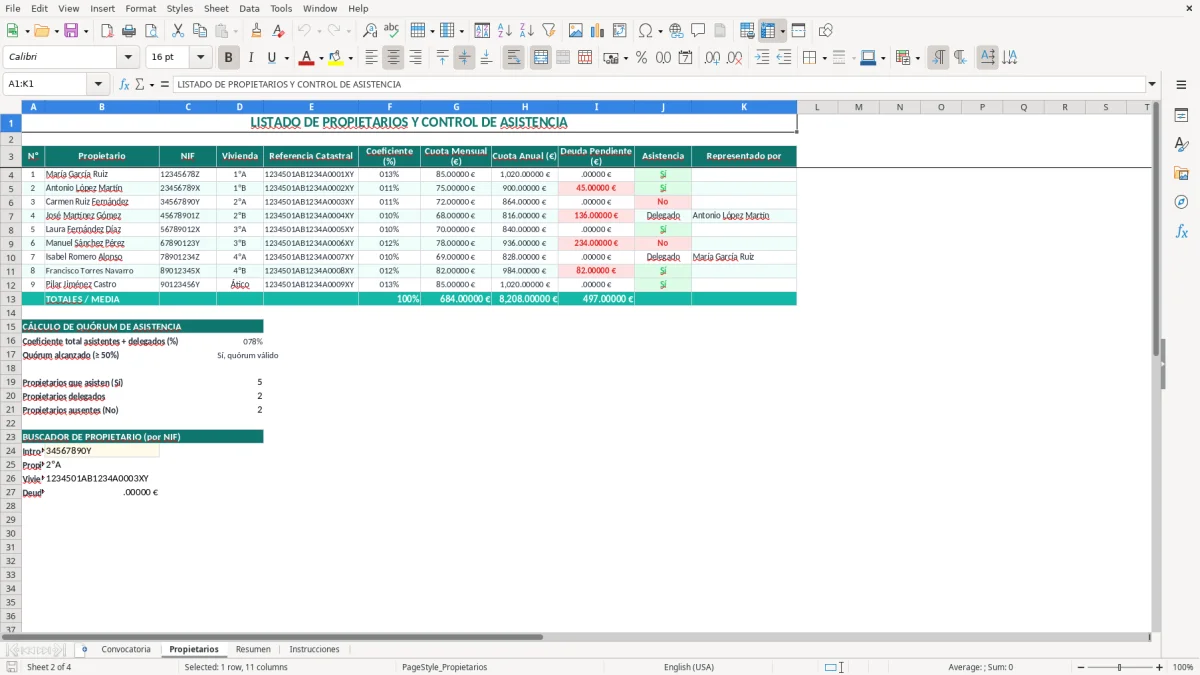Click the Increase Indent icon
Viewport: 1200px width, 675px height.
(762, 58)
